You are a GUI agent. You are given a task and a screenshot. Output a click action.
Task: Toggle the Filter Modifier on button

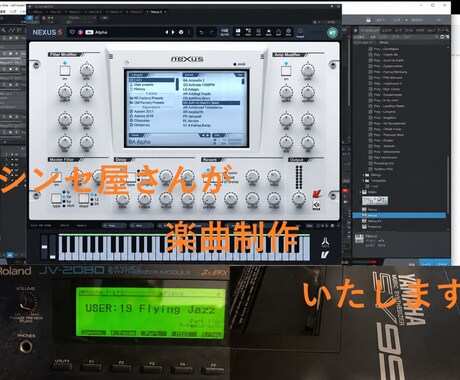65,71
